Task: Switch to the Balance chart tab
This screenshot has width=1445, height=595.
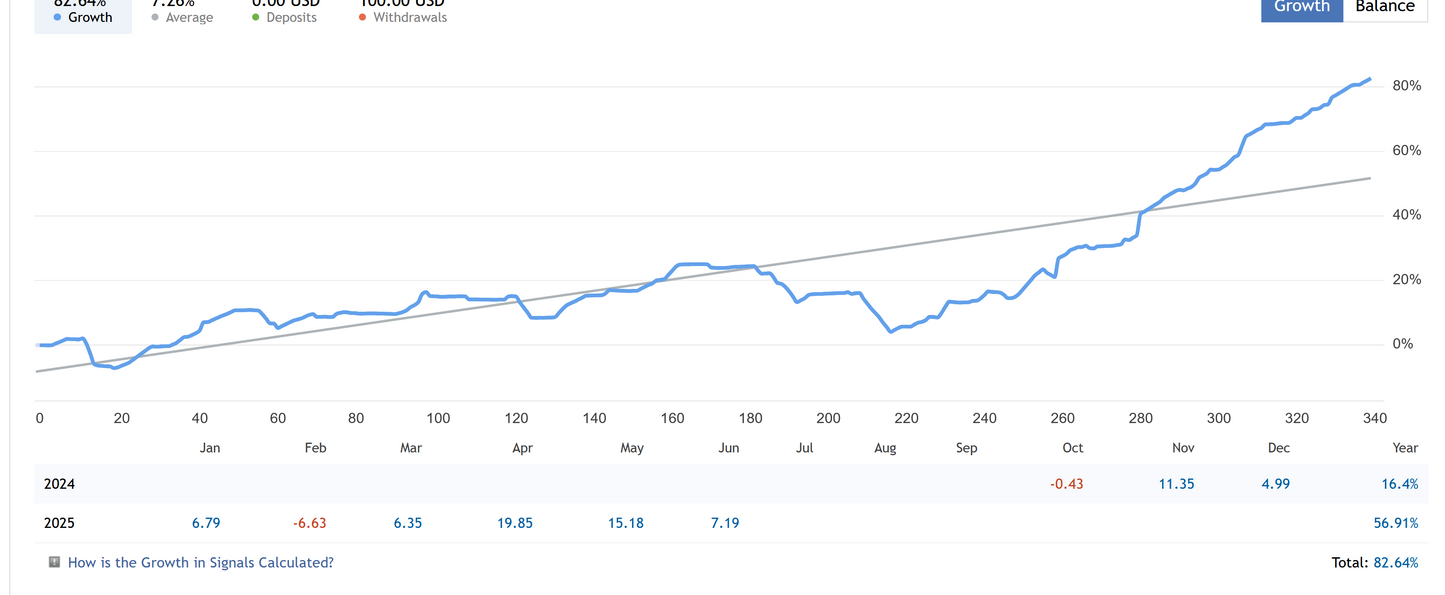Action: pos(1385,8)
